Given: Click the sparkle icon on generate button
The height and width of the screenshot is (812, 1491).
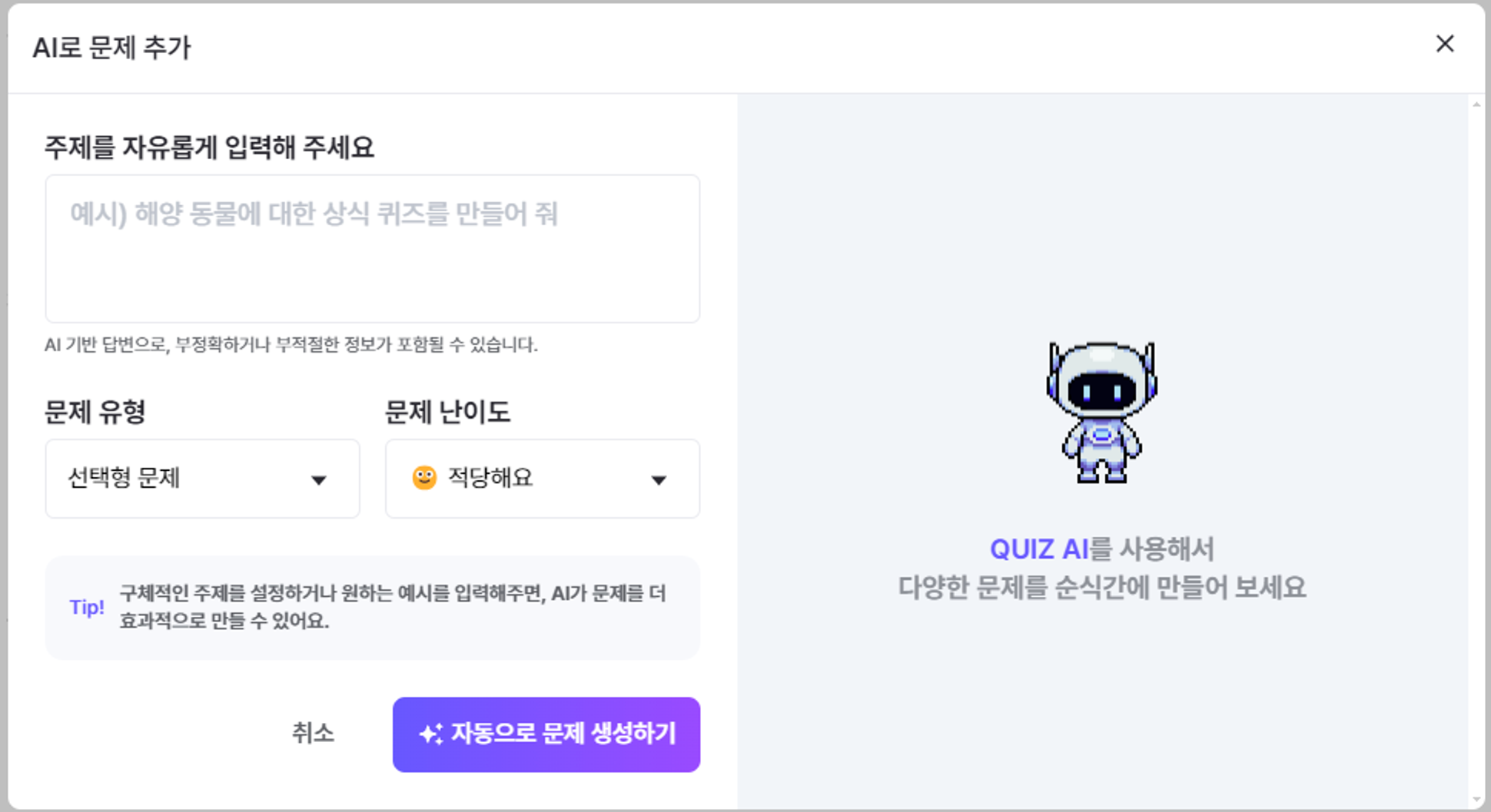Looking at the screenshot, I should (430, 734).
